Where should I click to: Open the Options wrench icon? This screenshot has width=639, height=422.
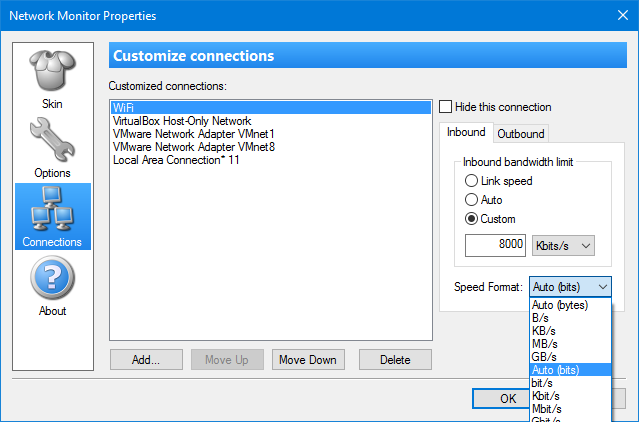click(x=52, y=147)
